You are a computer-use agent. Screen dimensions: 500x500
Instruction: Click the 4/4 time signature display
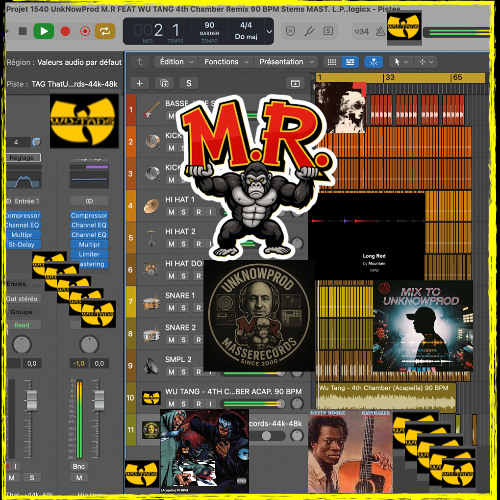tap(246, 25)
